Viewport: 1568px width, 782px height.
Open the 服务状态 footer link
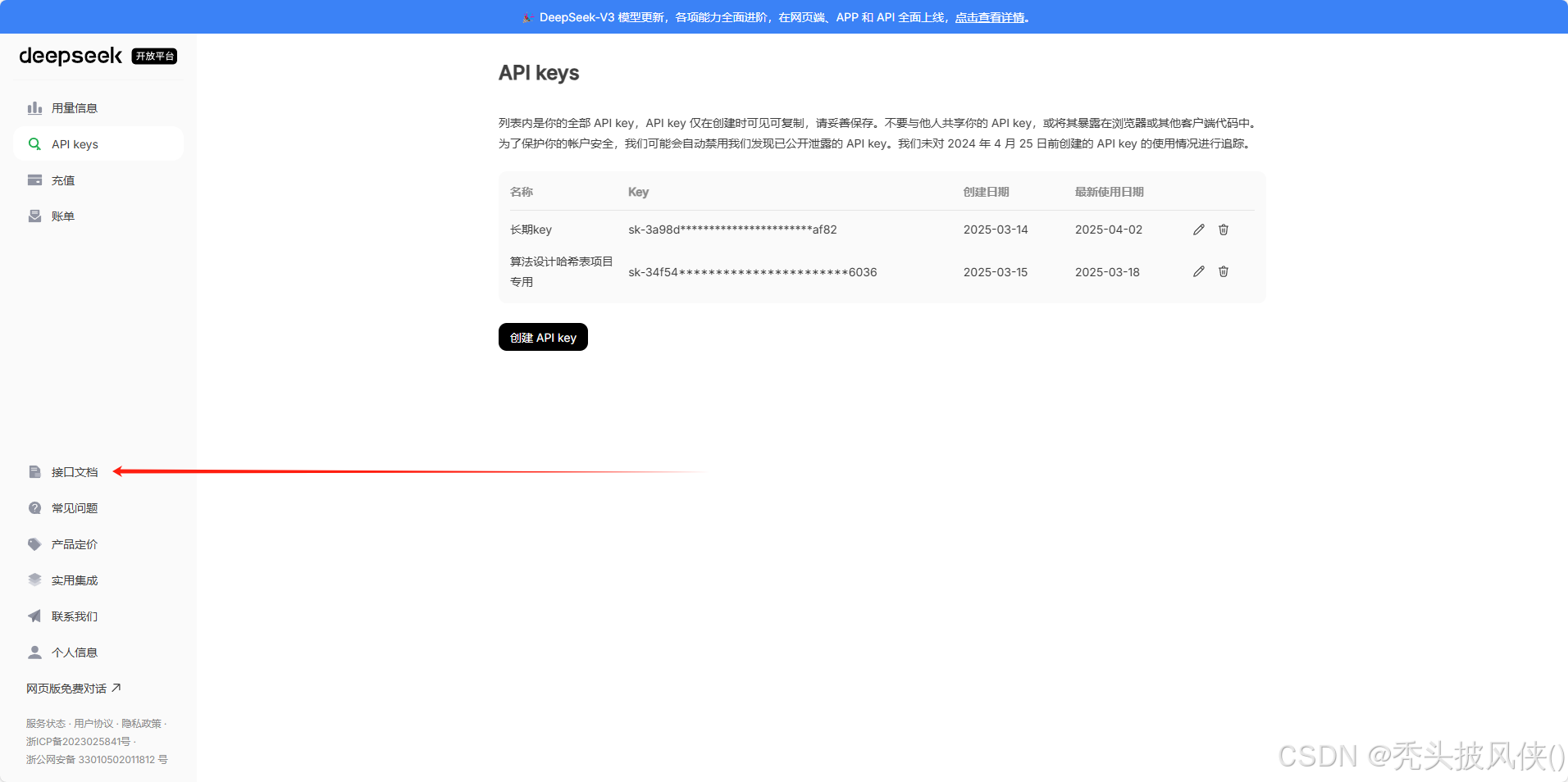click(x=45, y=724)
